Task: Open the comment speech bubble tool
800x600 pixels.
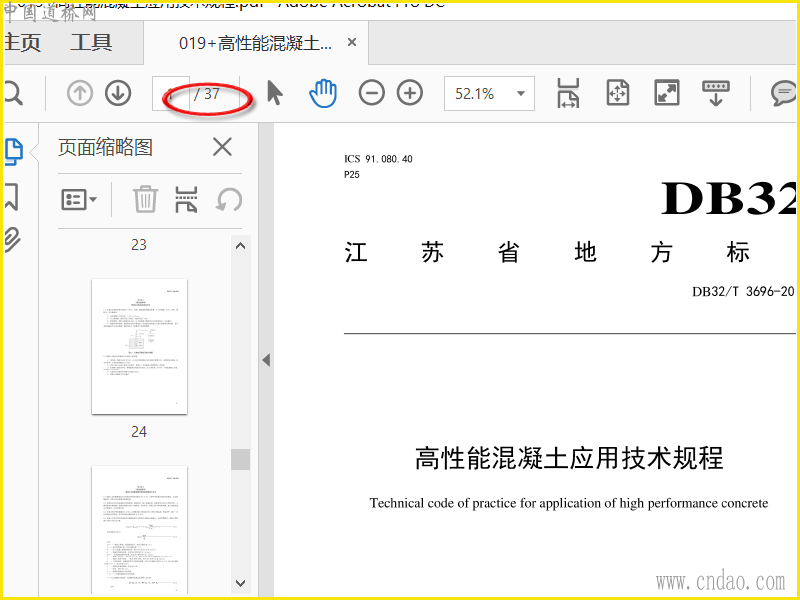Action: [x=784, y=93]
